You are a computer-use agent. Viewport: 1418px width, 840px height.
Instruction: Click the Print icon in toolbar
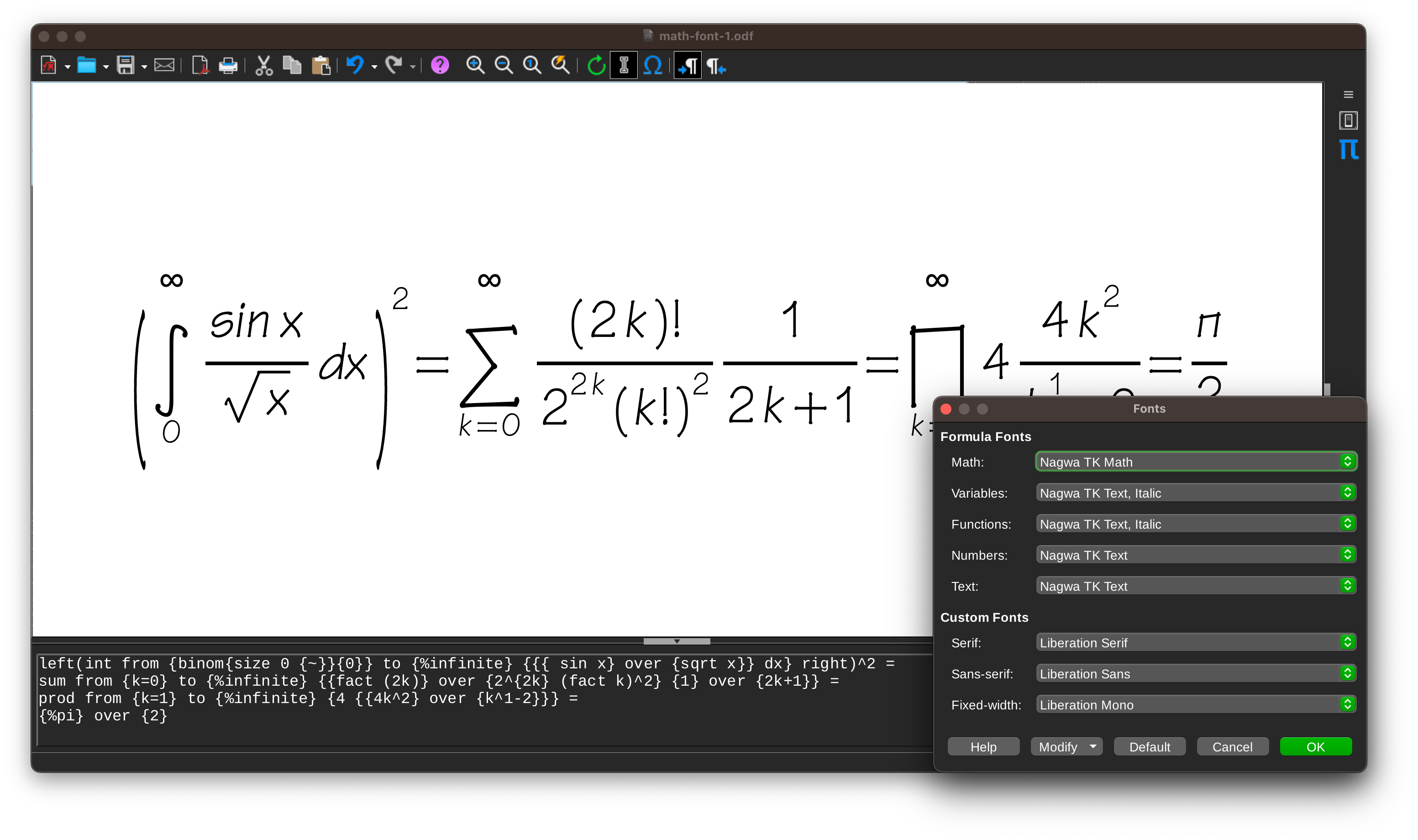click(227, 66)
